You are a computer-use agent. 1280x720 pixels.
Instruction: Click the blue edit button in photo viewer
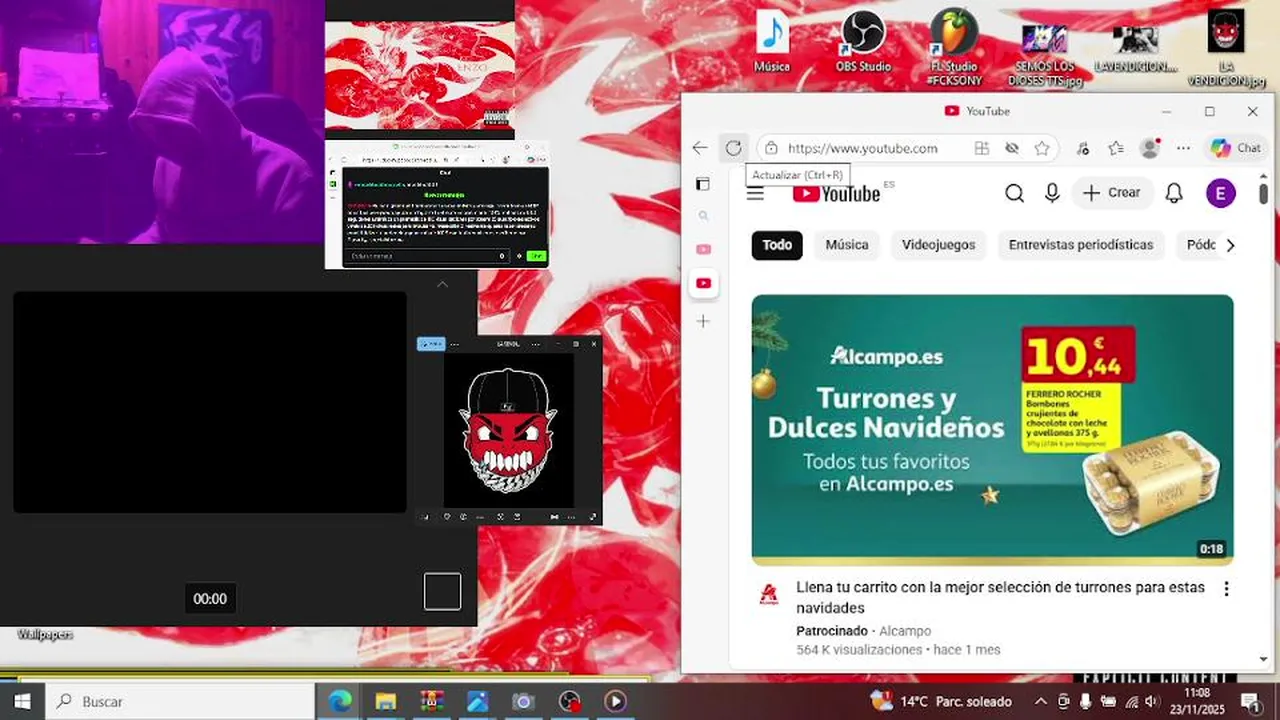coord(431,344)
